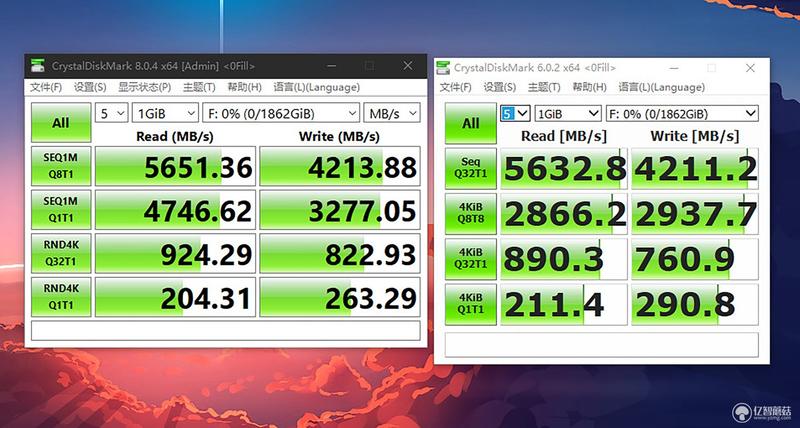The image size is (800, 428).
Task: Click the 2937.7 write result
Action: [x=695, y=214]
